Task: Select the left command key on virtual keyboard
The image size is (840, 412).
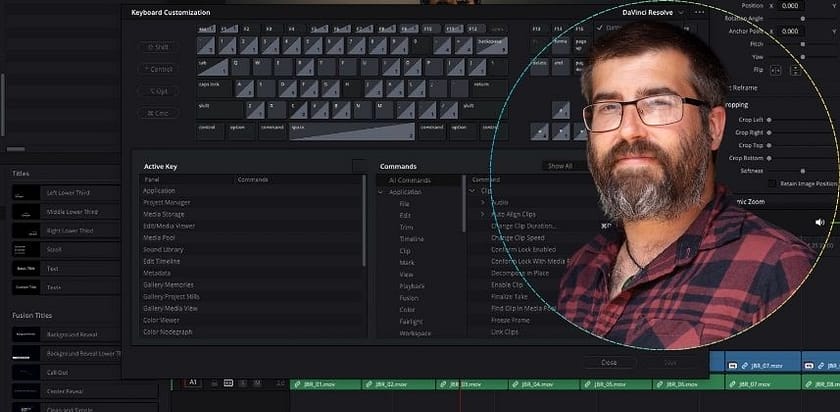Action: click(x=273, y=131)
